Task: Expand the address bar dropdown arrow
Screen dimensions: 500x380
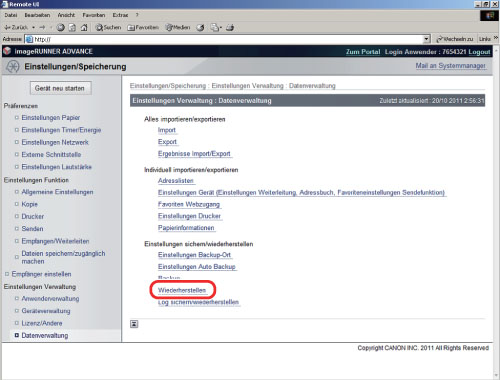Action: coord(426,39)
